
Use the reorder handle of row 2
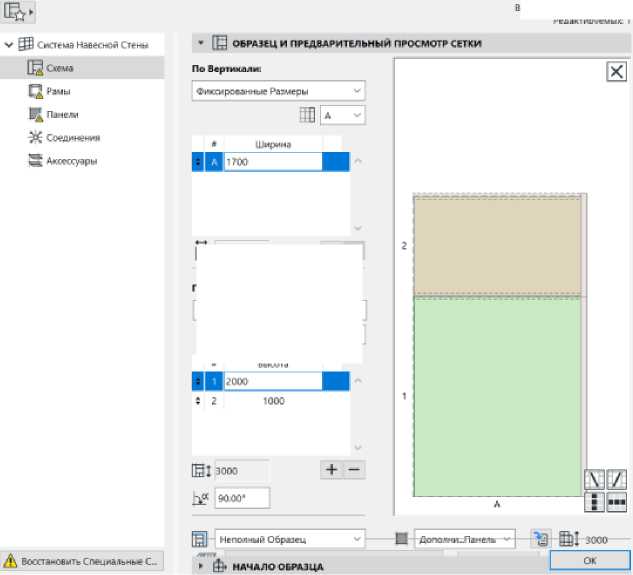(x=197, y=401)
